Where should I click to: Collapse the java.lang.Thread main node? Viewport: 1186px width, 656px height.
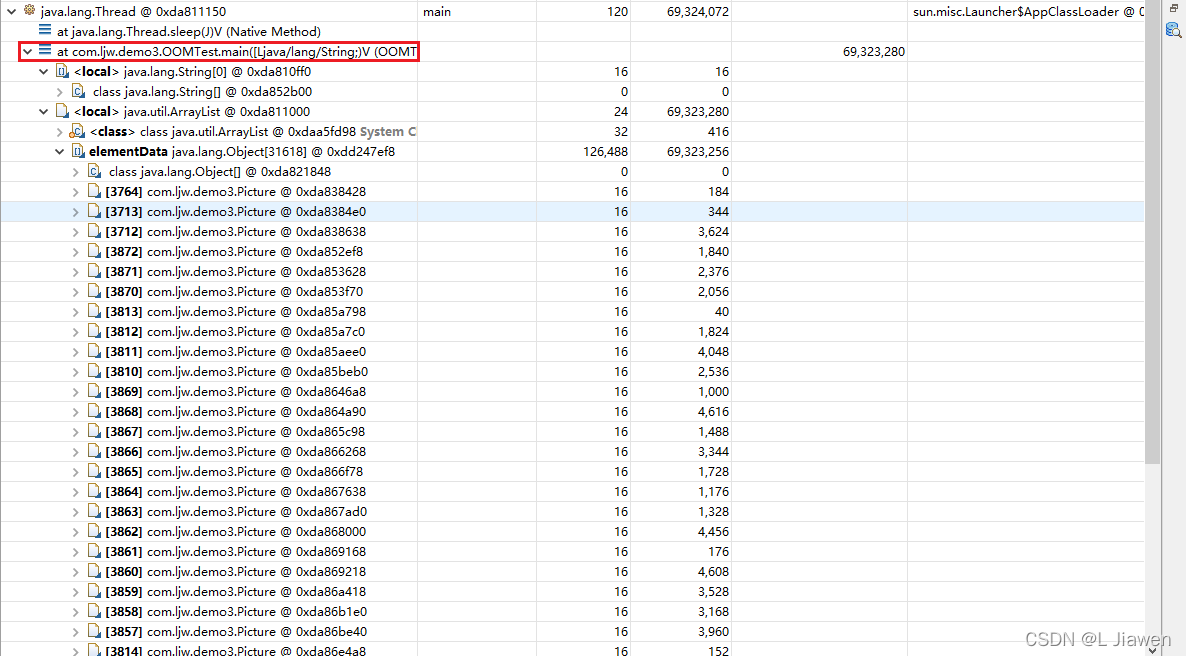tap(11, 11)
